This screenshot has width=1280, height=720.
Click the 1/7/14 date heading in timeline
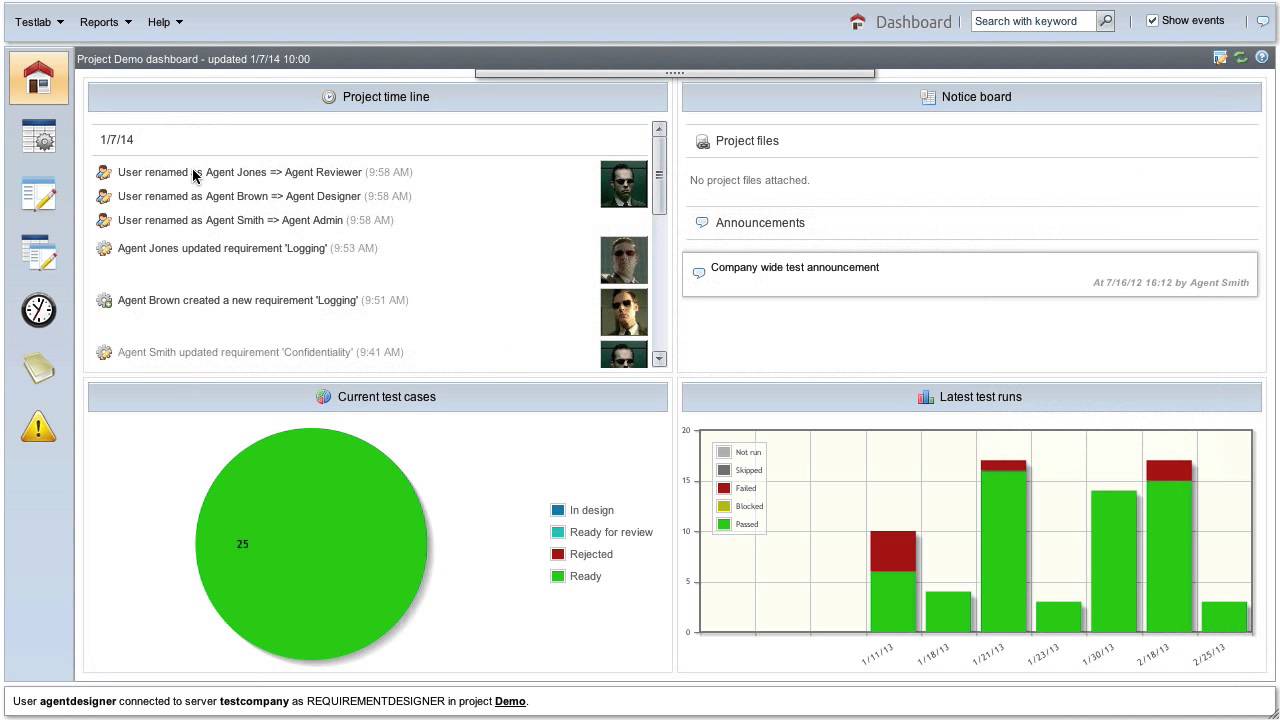click(117, 140)
